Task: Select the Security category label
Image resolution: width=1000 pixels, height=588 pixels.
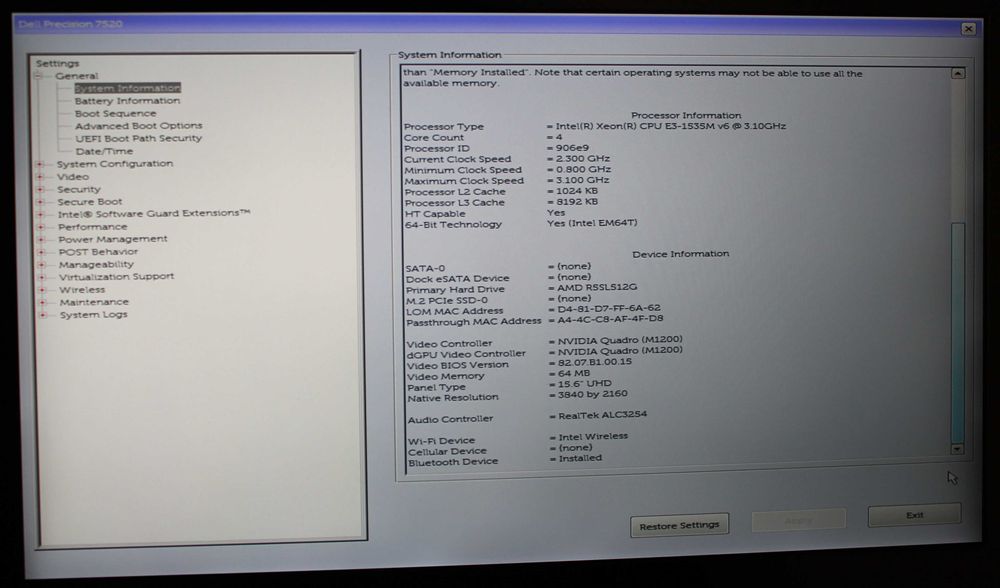Action: coord(78,189)
